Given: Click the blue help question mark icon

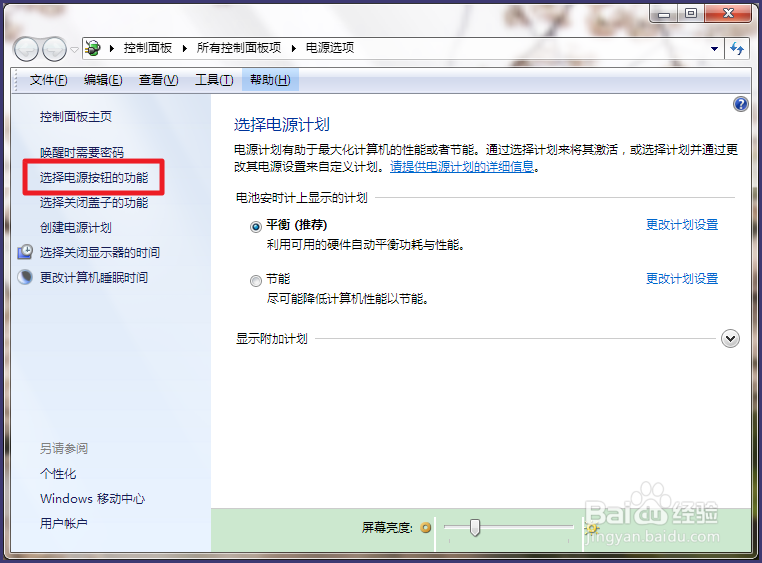Looking at the screenshot, I should tap(741, 104).
